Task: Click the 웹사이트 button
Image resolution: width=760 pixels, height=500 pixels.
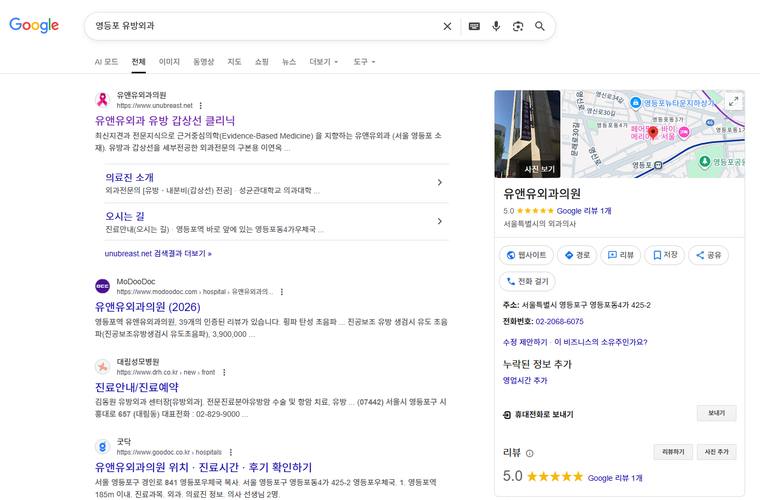Action: point(526,255)
